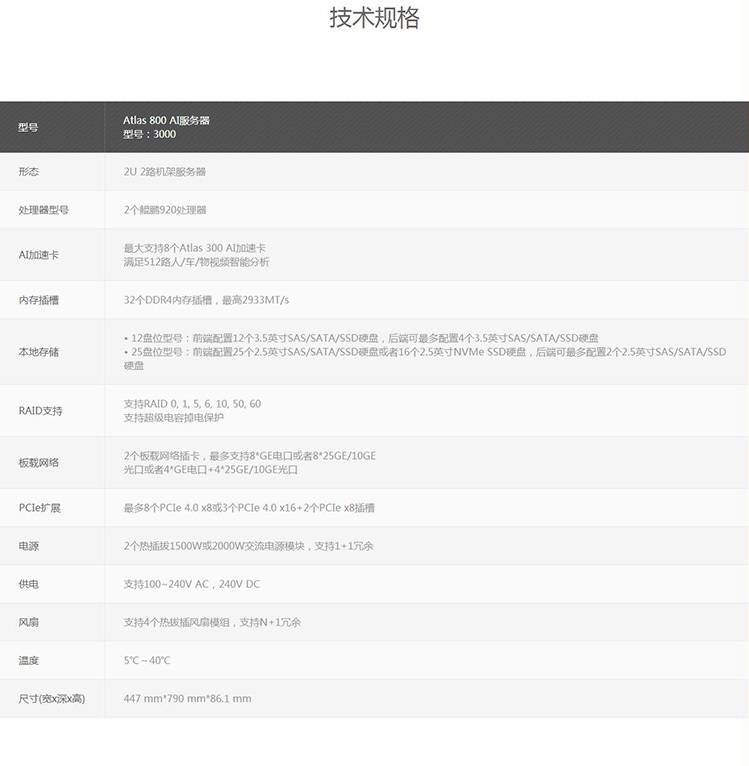Select the 尺寸(宽x深x高) row label
749x766 pixels.
[51, 698]
